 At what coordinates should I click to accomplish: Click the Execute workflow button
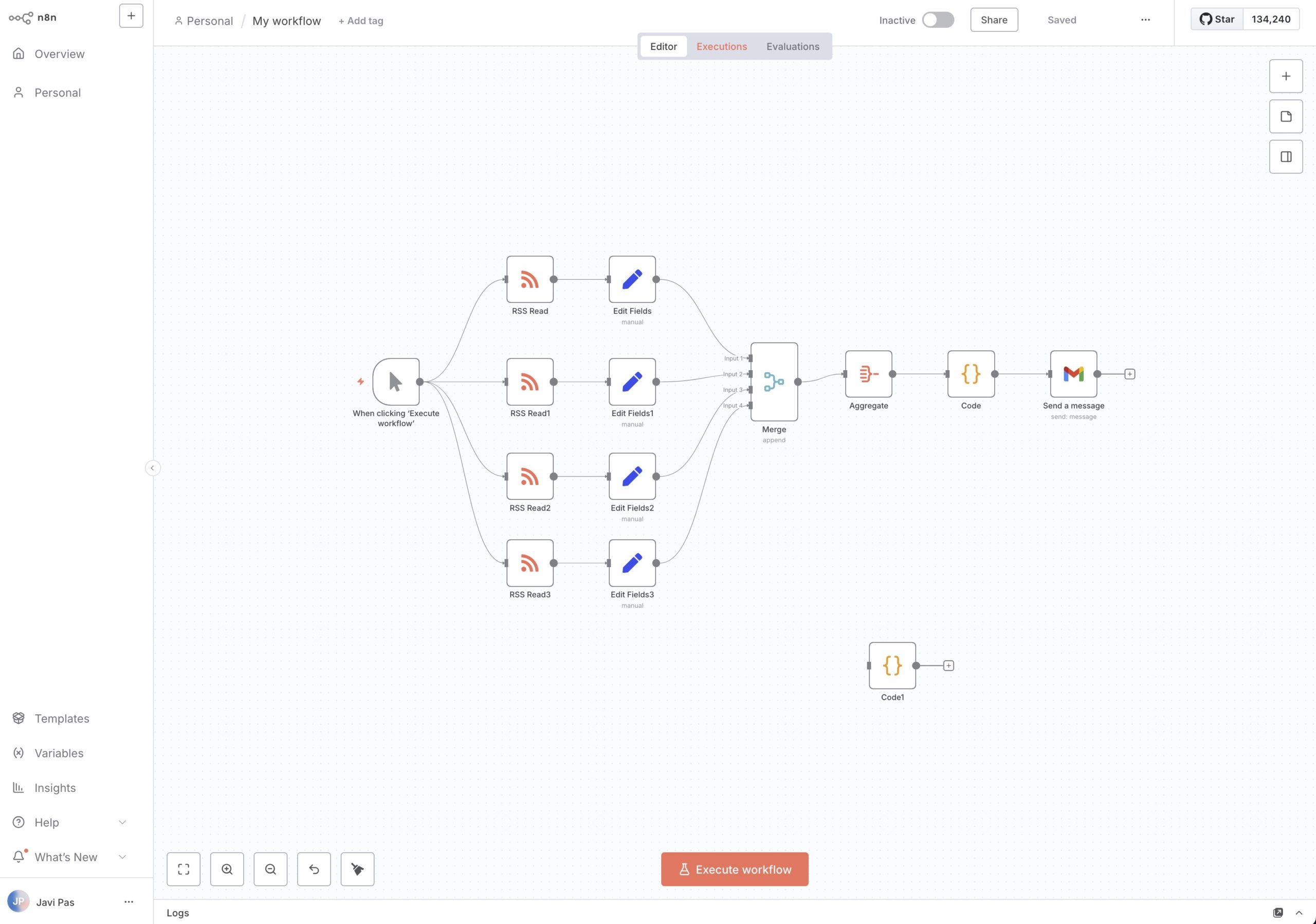pyautogui.click(x=734, y=869)
